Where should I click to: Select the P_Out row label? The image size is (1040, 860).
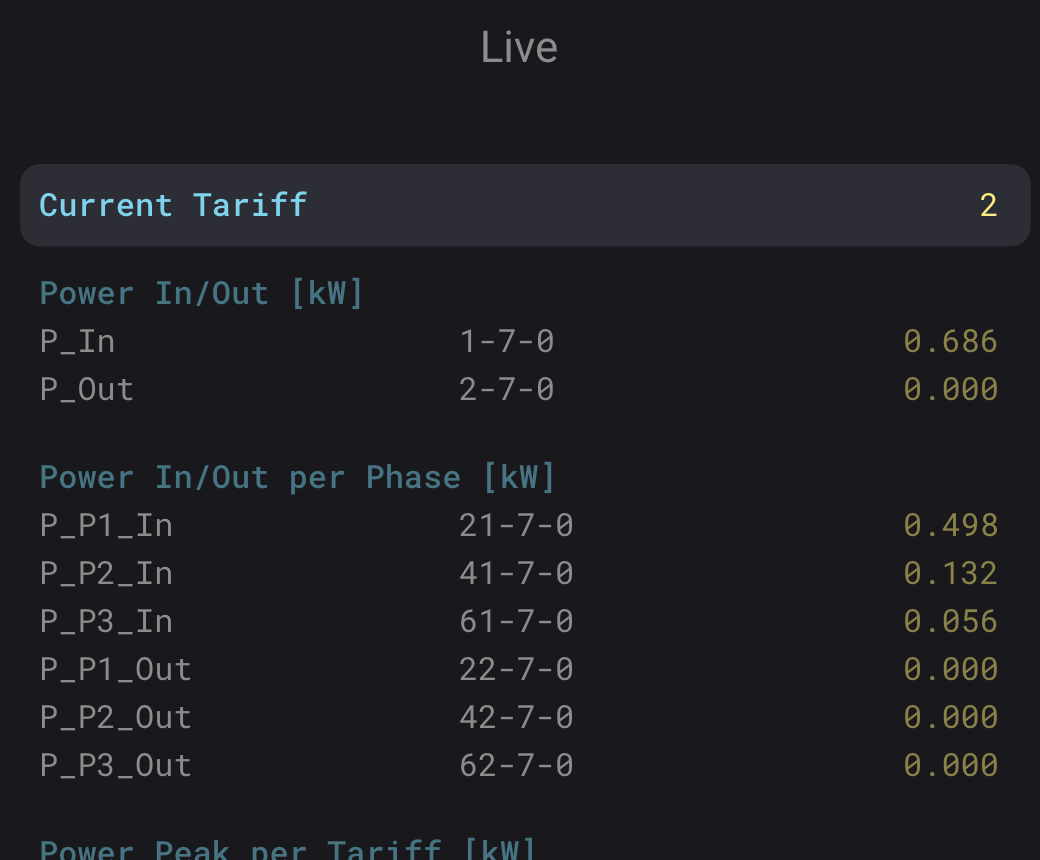(87, 390)
